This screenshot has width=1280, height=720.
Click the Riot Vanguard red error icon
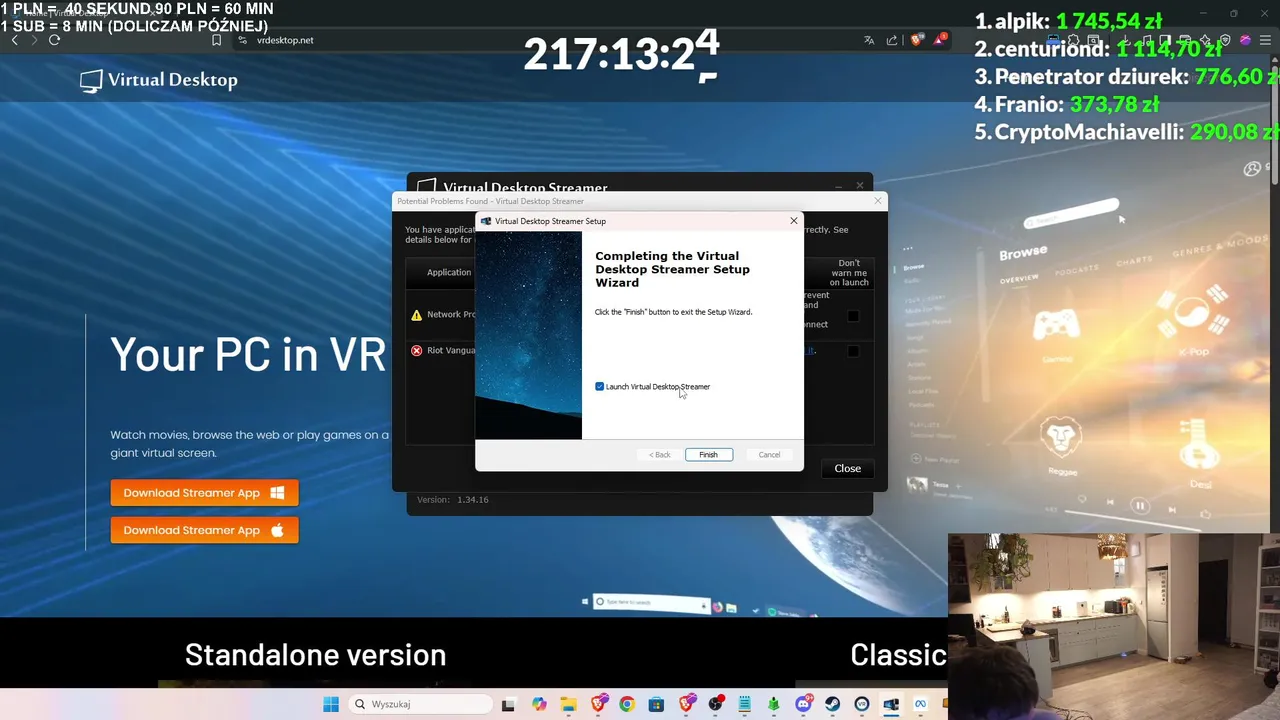pos(417,351)
